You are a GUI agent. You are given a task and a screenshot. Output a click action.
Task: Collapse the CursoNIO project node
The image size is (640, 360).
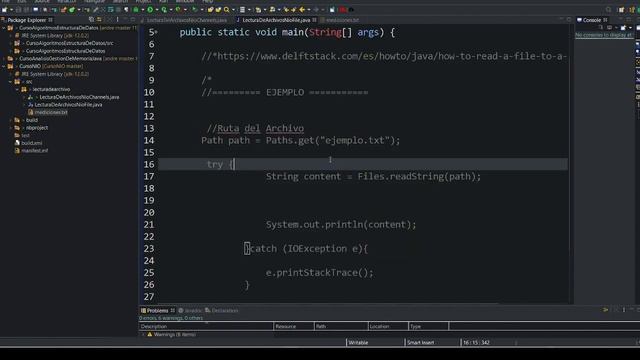click(4, 66)
